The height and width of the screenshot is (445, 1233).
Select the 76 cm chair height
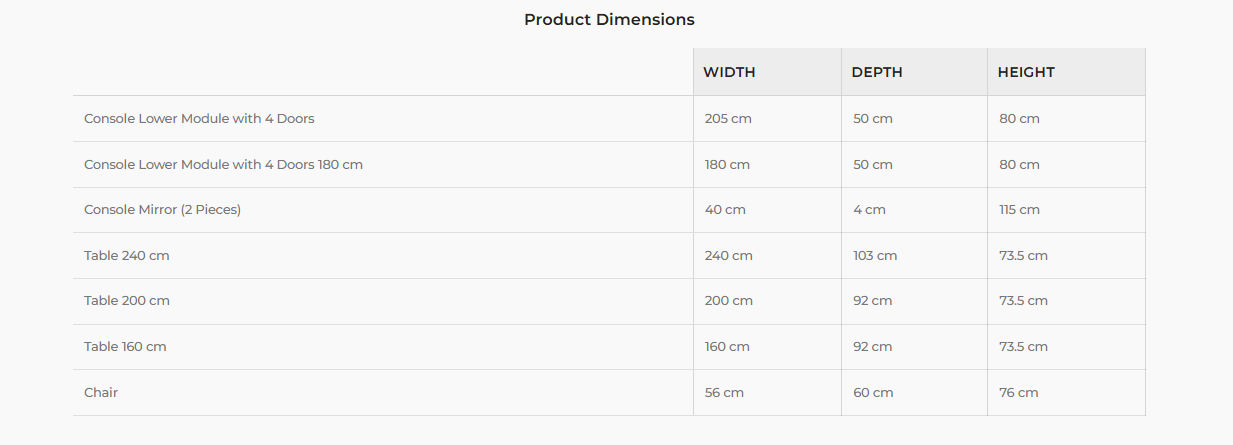point(1018,392)
